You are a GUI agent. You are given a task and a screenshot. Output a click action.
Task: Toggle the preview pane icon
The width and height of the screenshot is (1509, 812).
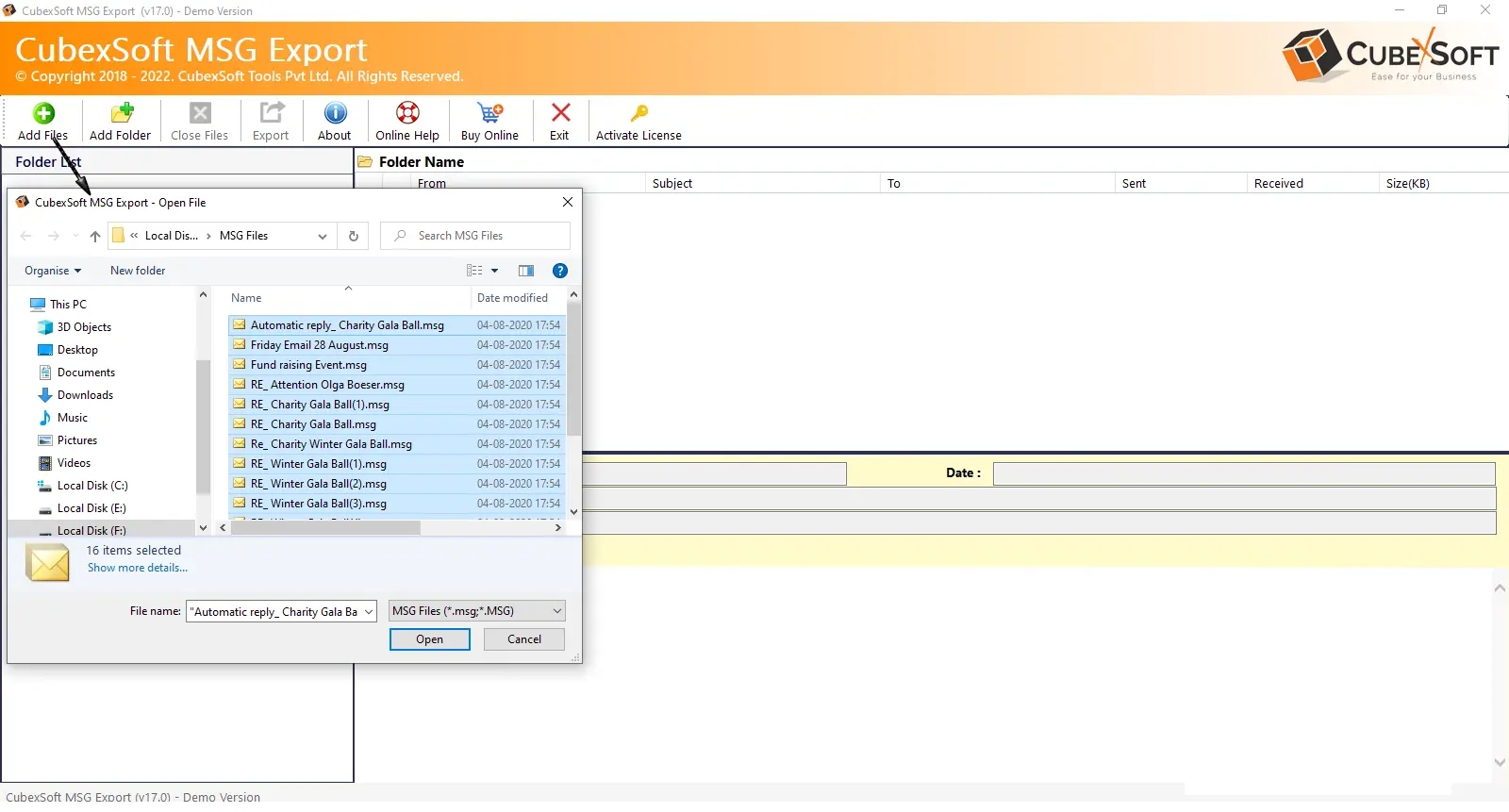pyautogui.click(x=526, y=271)
